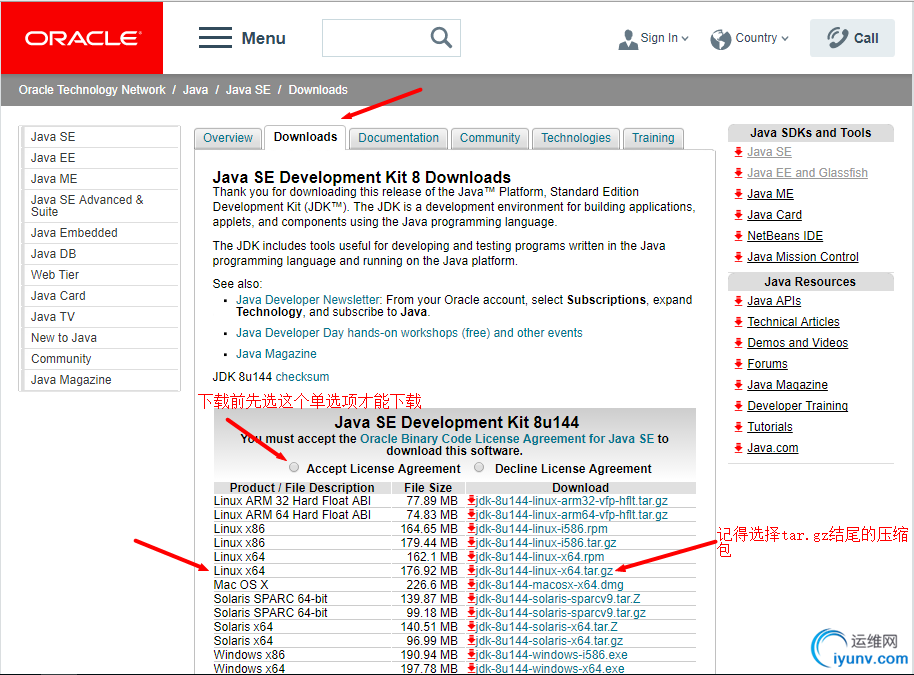Click red arrow icon beside Java Card
Viewport: 914px width, 675px height.
[739, 215]
